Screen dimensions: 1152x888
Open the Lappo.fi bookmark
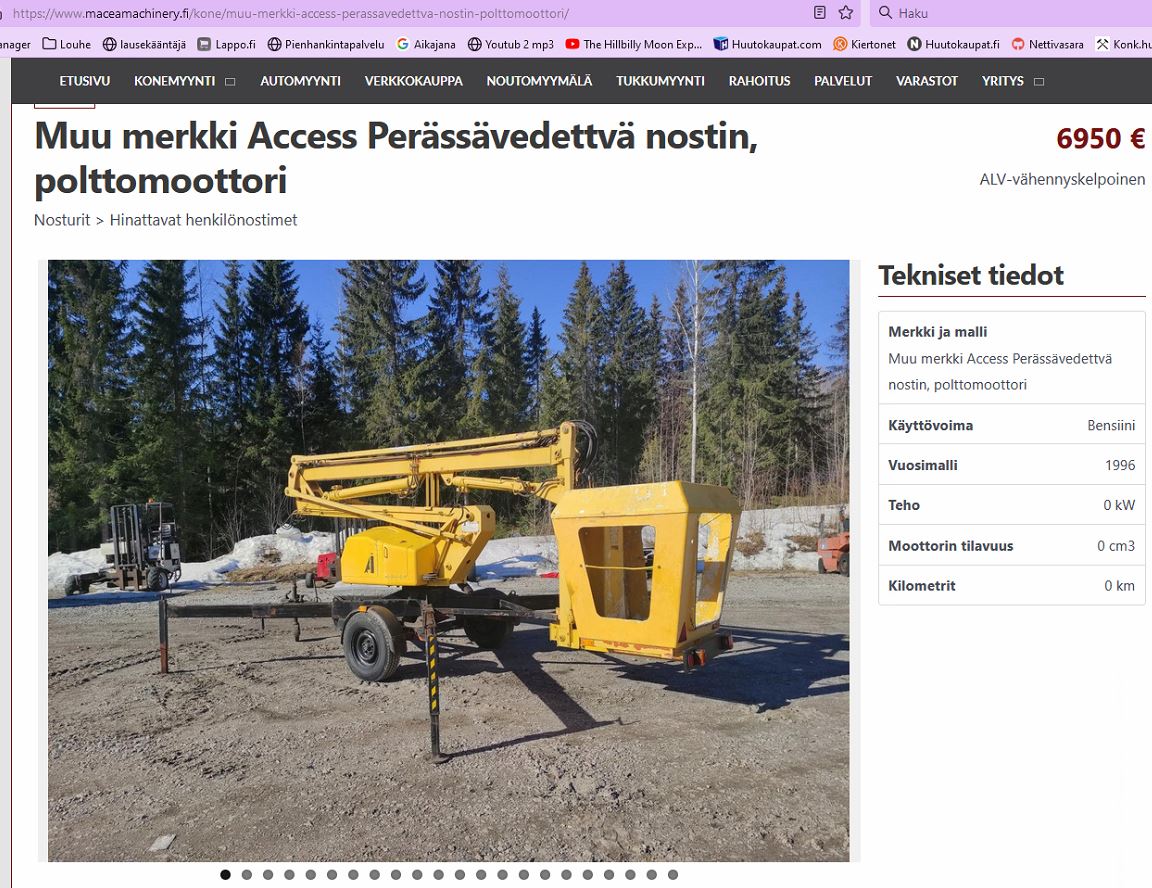(x=226, y=44)
